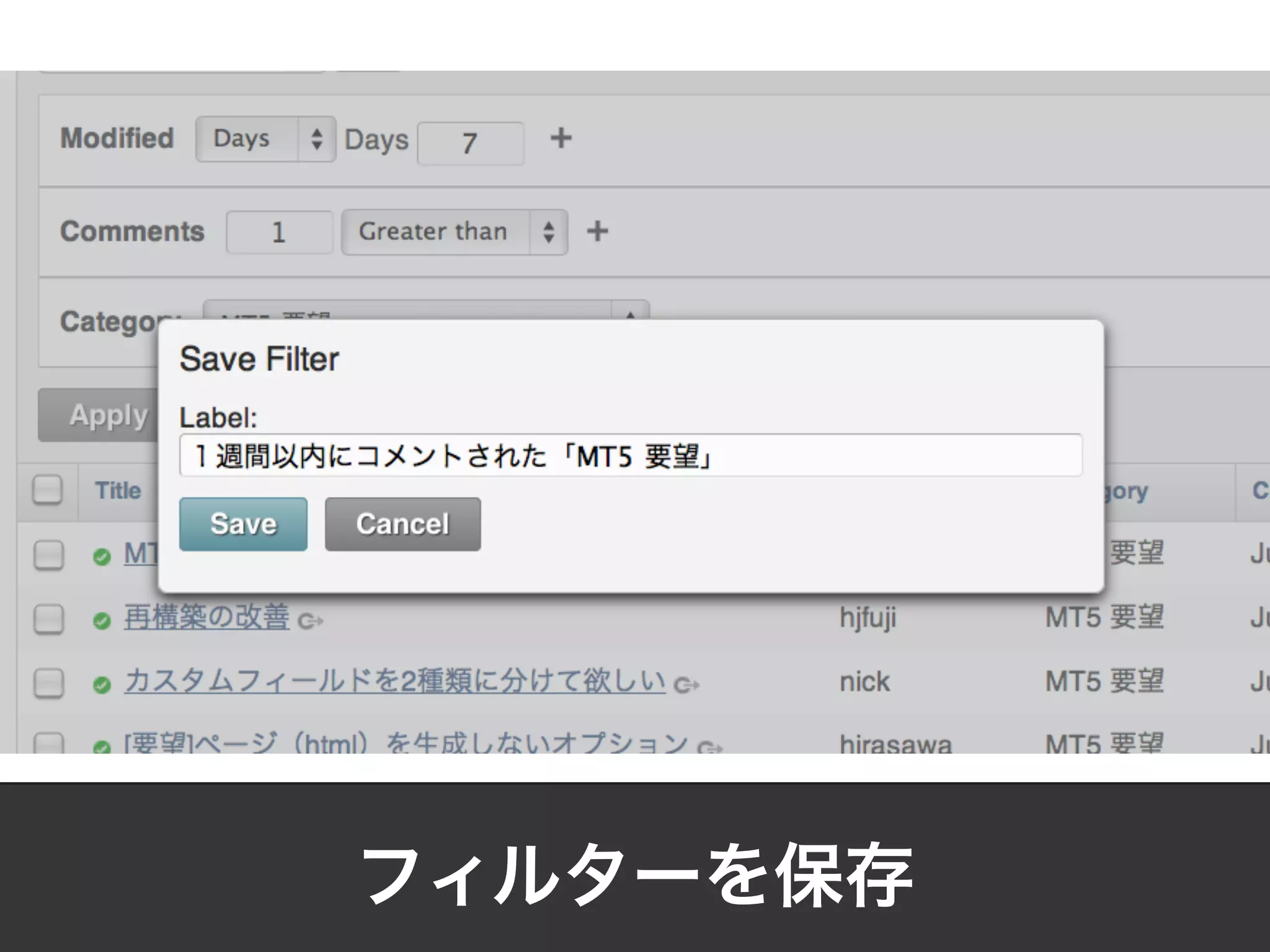The image size is (1270, 952).
Task: Click green status icon on first MT entry
Action: pyautogui.click(x=102, y=557)
